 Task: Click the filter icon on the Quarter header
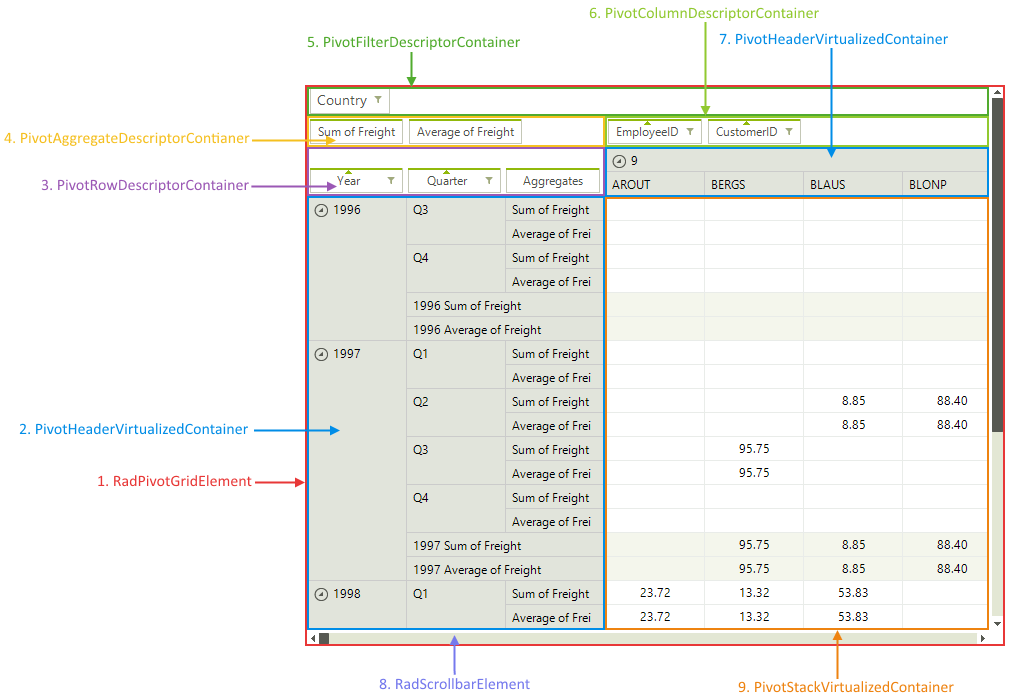pyautogui.click(x=489, y=180)
